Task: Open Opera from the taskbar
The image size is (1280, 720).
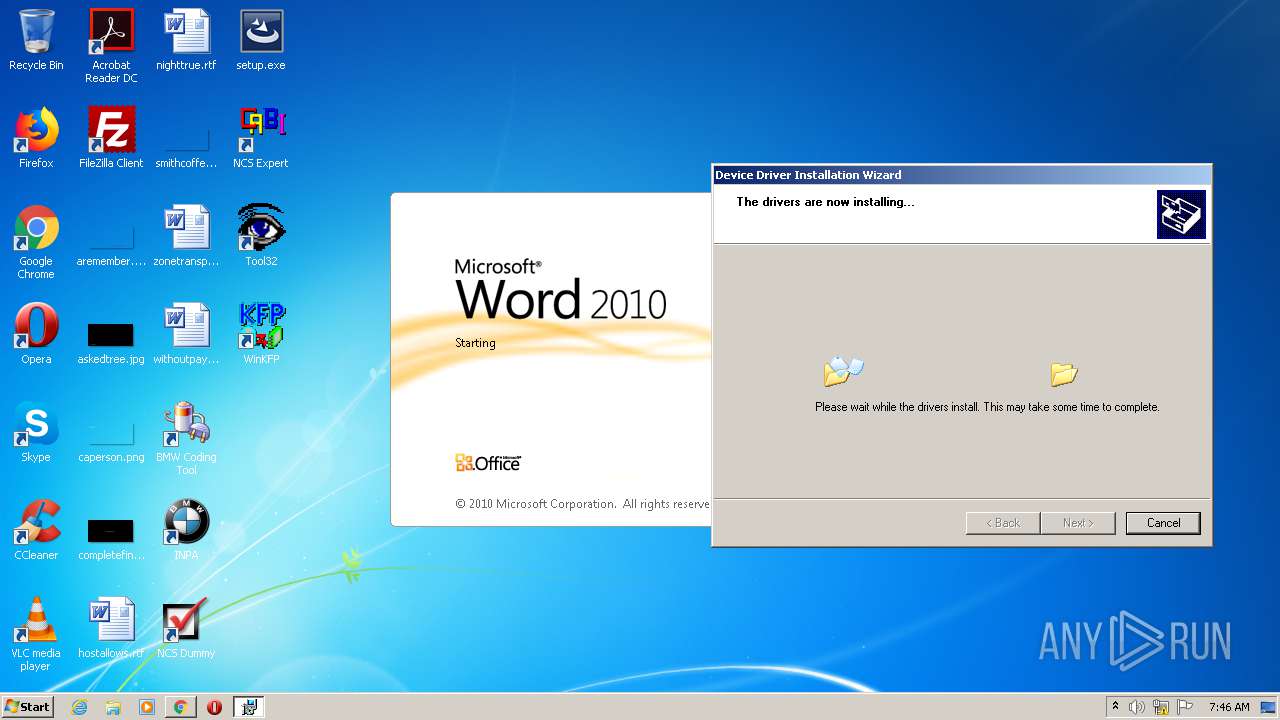Action: tap(214, 707)
